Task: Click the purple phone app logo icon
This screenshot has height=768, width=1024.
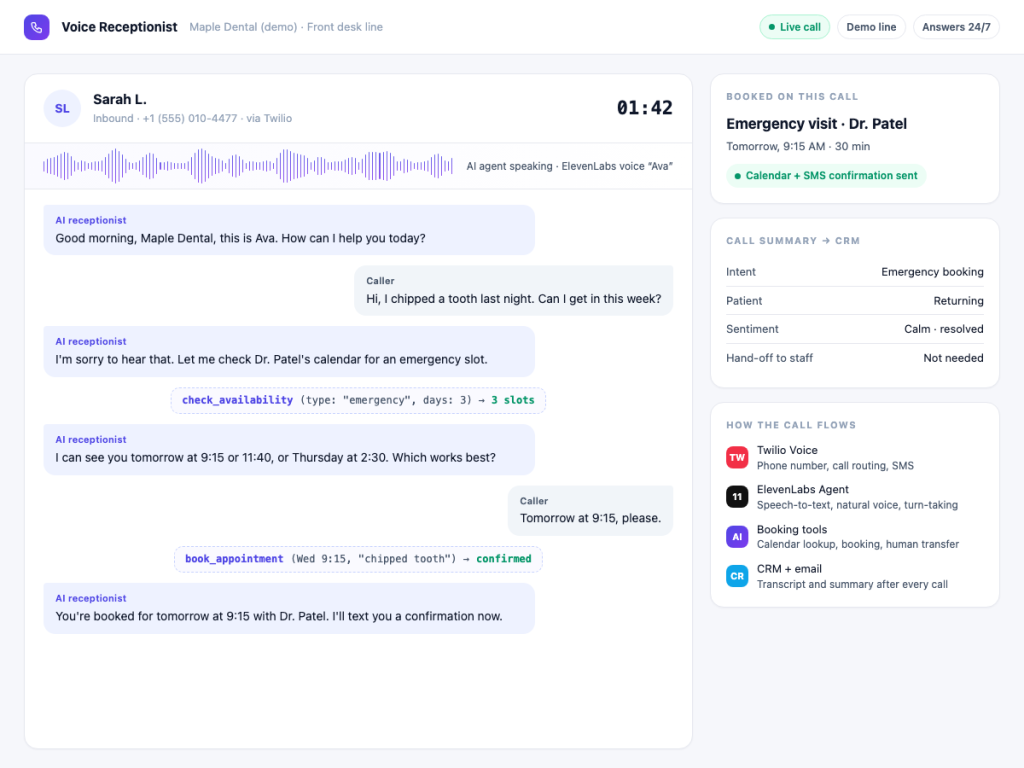Action: [x=37, y=27]
